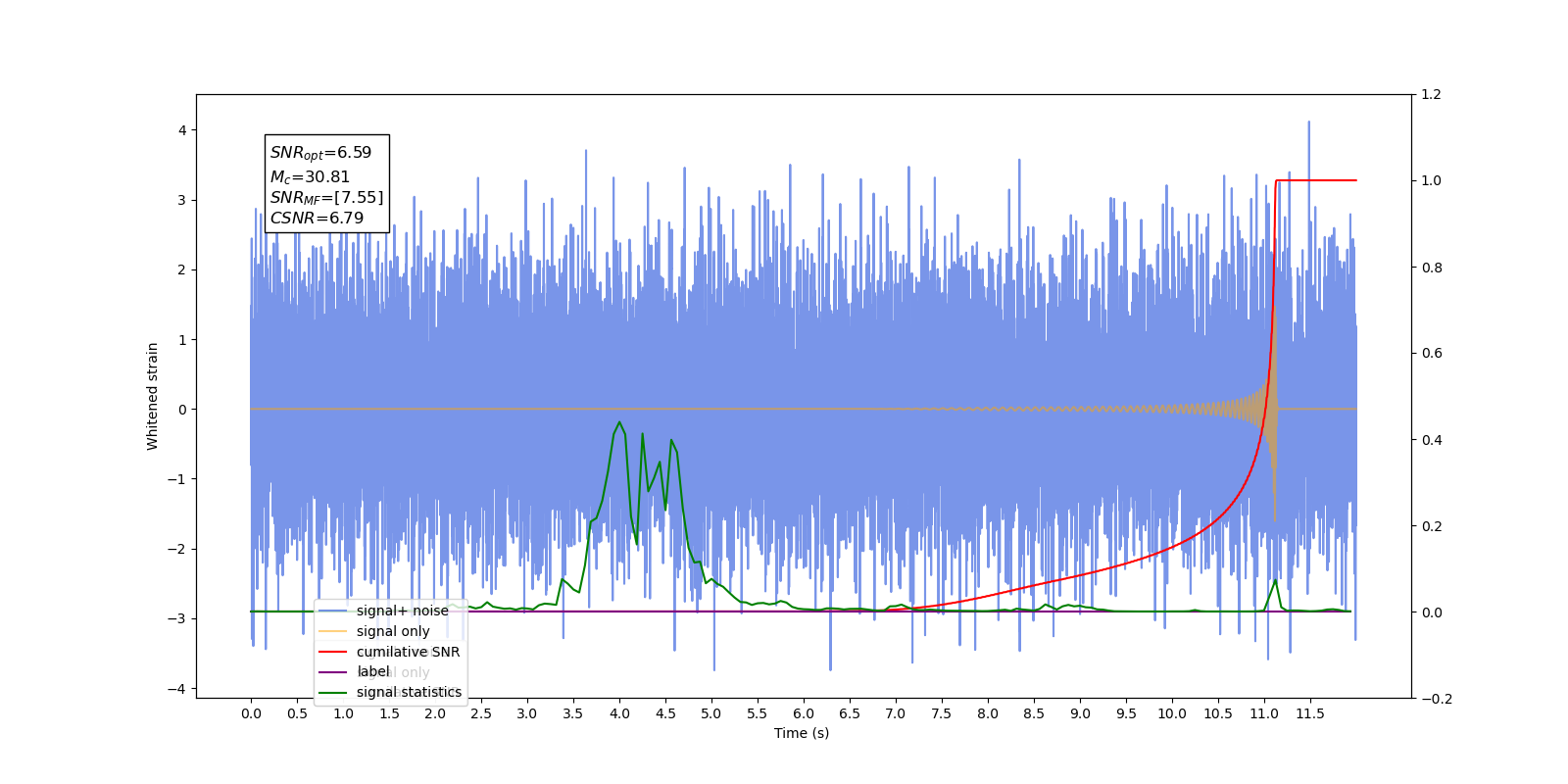1568x784 pixels.
Task: Click the 9.0 tick on time axis
Action: point(1080,713)
